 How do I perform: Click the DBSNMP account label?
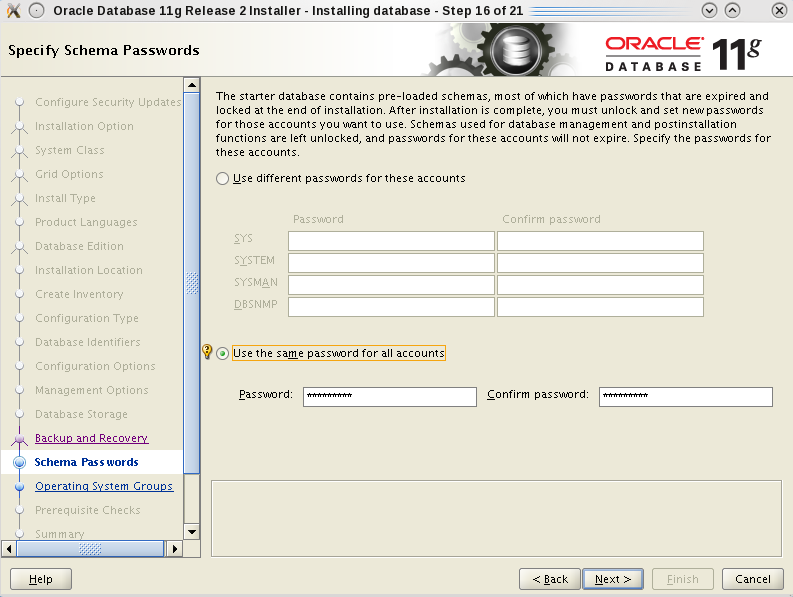pyautogui.click(x=256, y=305)
